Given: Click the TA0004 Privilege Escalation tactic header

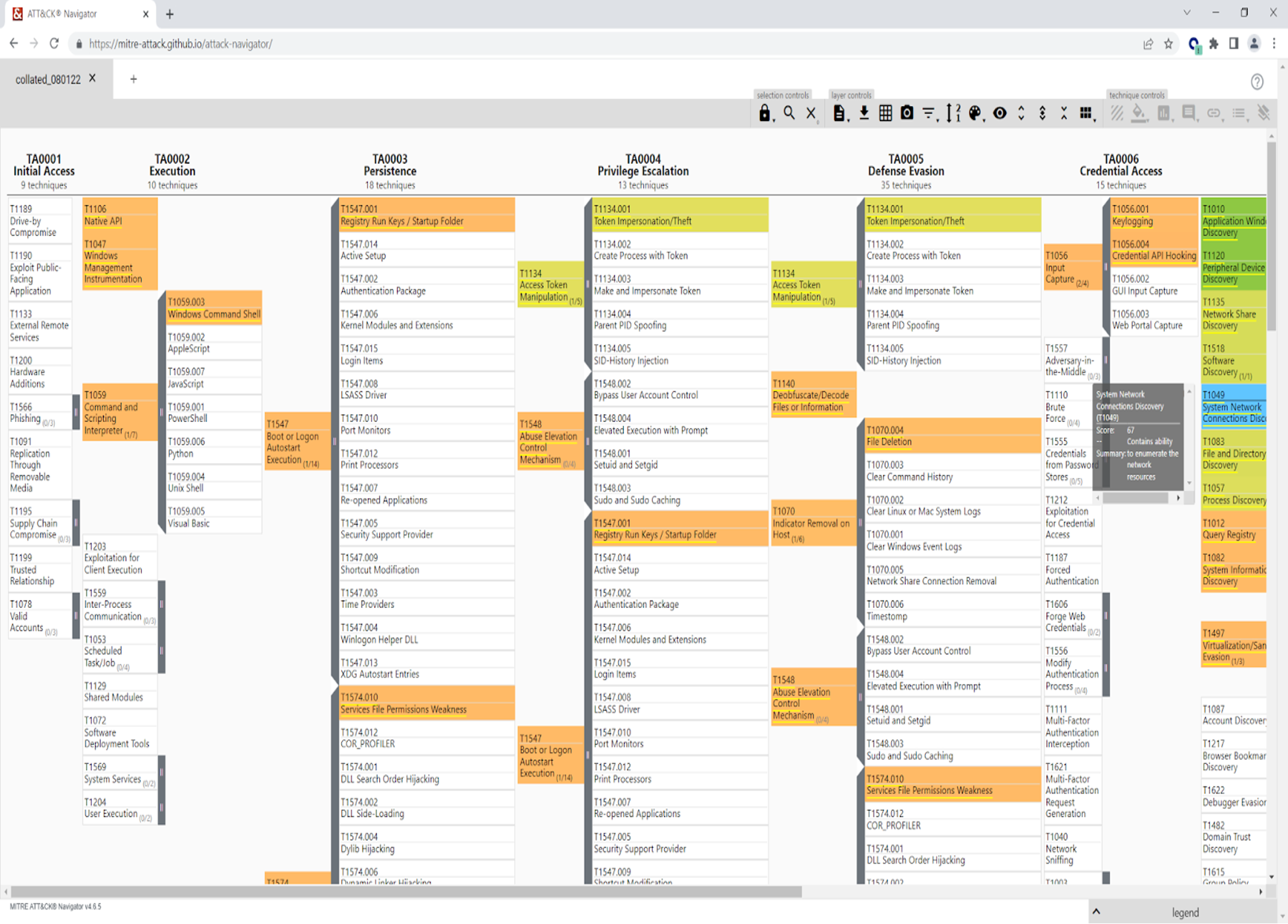Looking at the screenshot, I should tap(643, 165).
